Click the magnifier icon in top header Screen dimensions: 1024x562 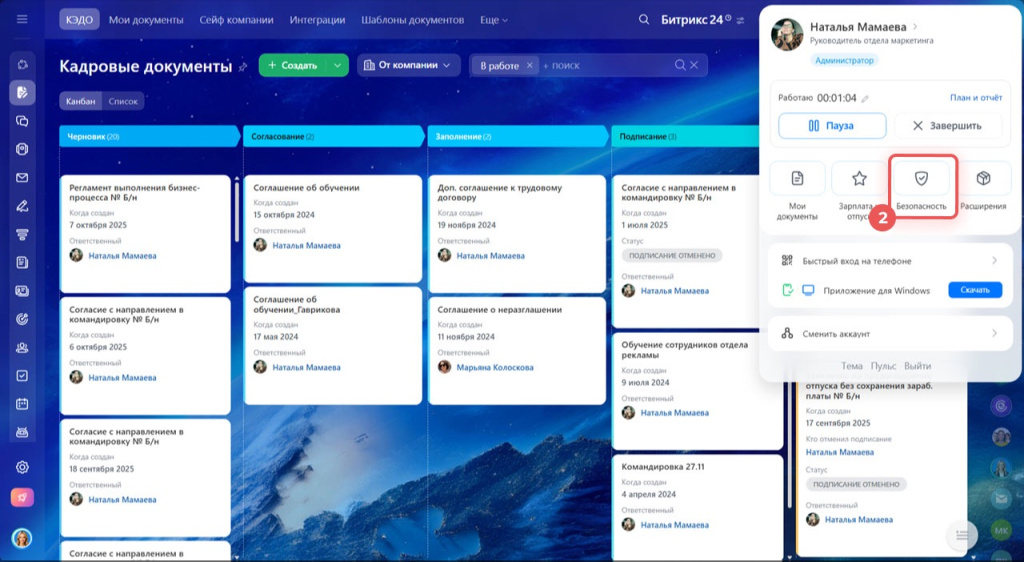pyautogui.click(x=644, y=20)
